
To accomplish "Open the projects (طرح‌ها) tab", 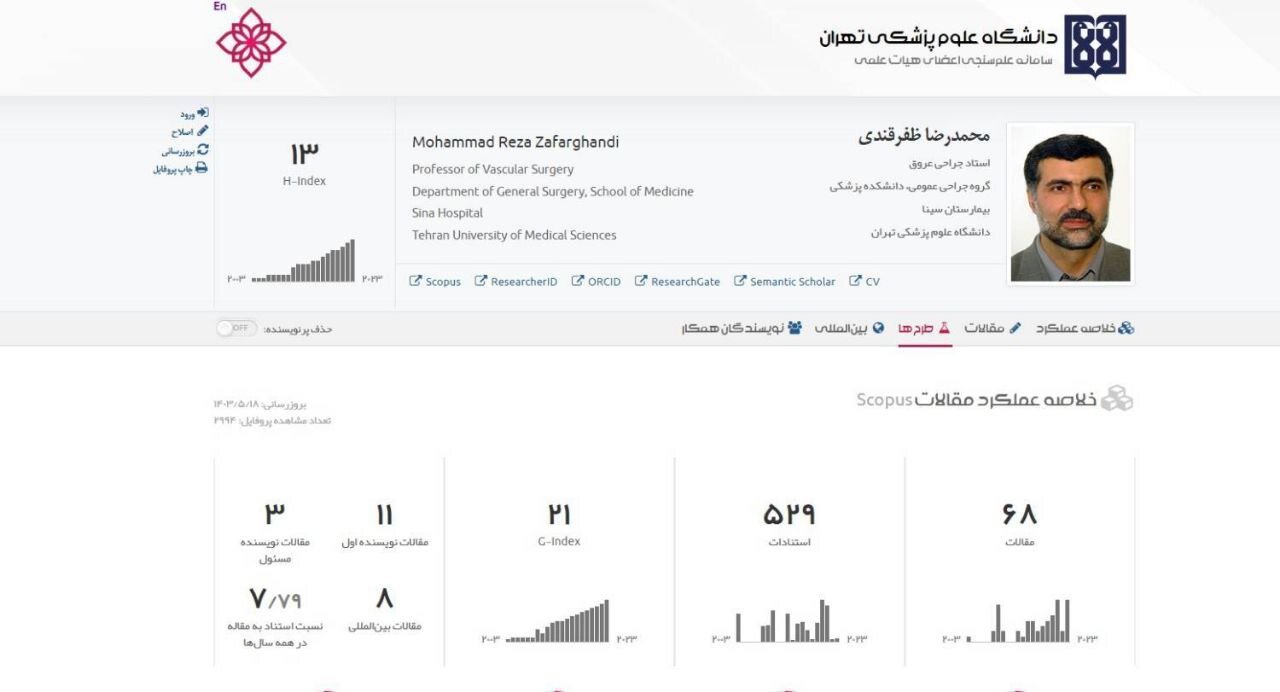I will [924, 328].
